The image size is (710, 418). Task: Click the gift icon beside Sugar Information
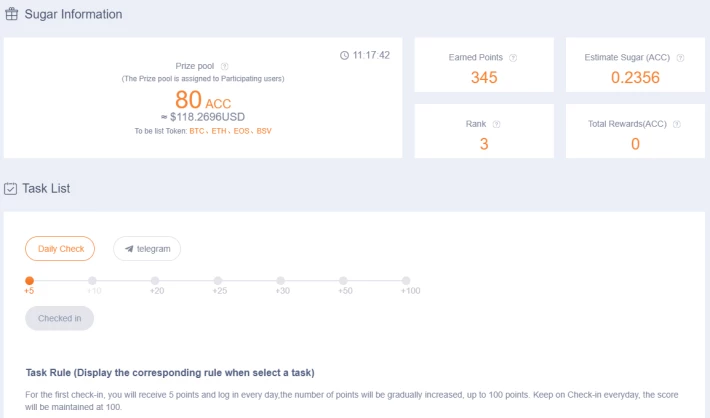[11, 14]
